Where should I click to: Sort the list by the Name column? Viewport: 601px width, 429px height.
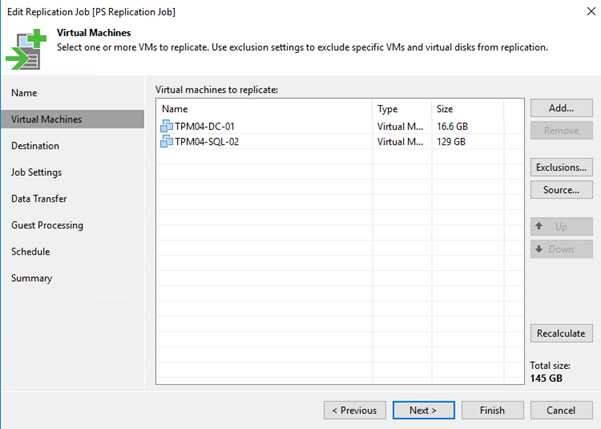click(x=265, y=109)
